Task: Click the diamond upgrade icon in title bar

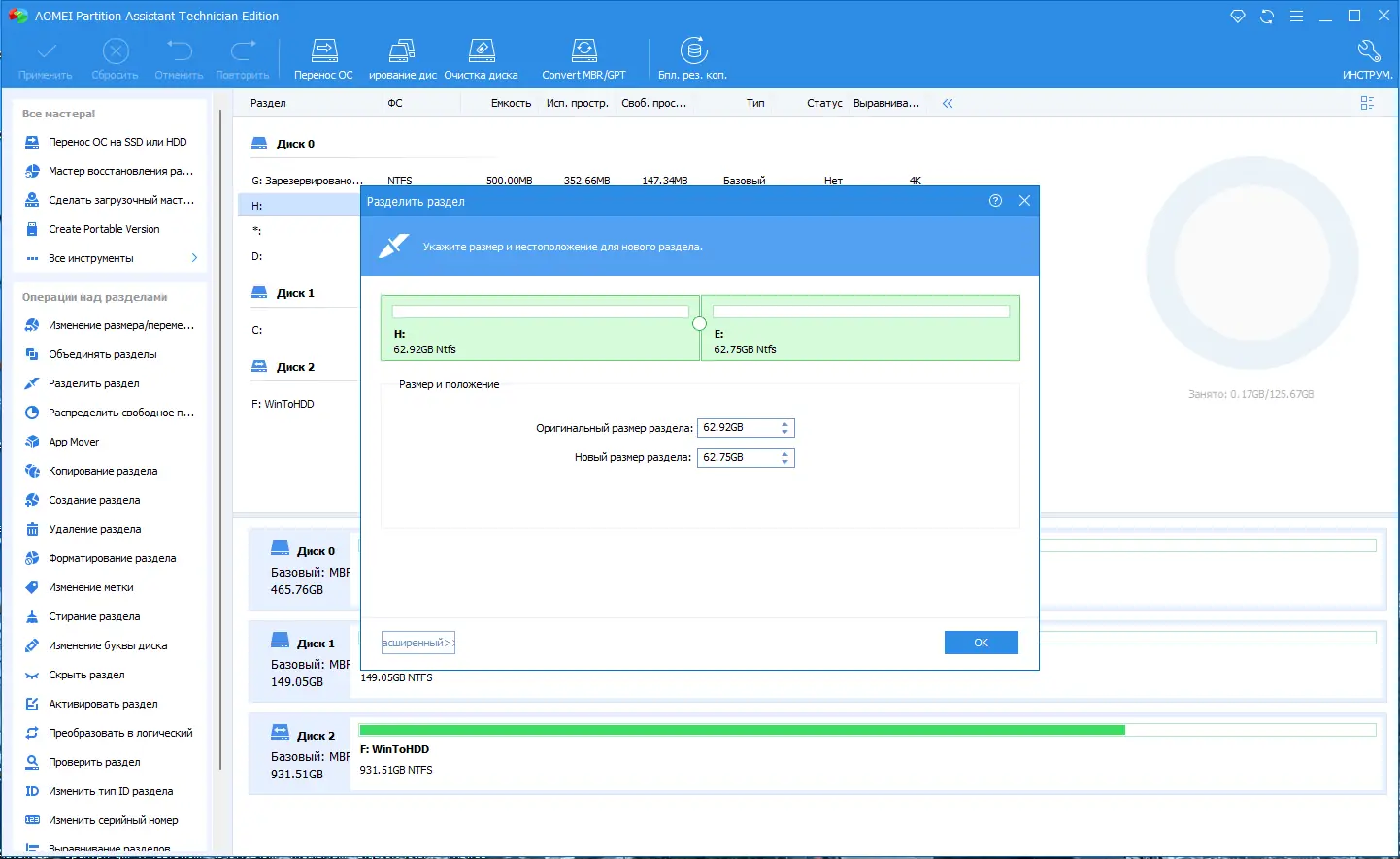Action: pyautogui.click(x=1238, y=17)
